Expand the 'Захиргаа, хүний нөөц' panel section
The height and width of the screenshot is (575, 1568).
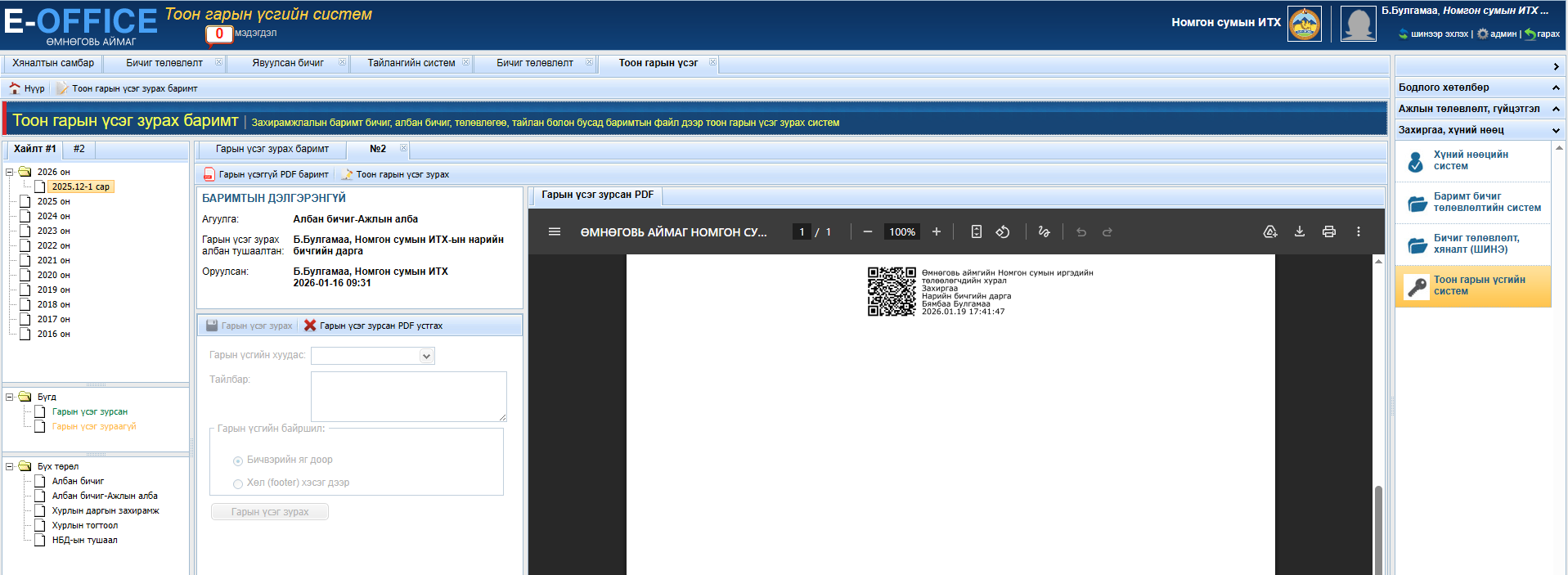click(1555, 130)
